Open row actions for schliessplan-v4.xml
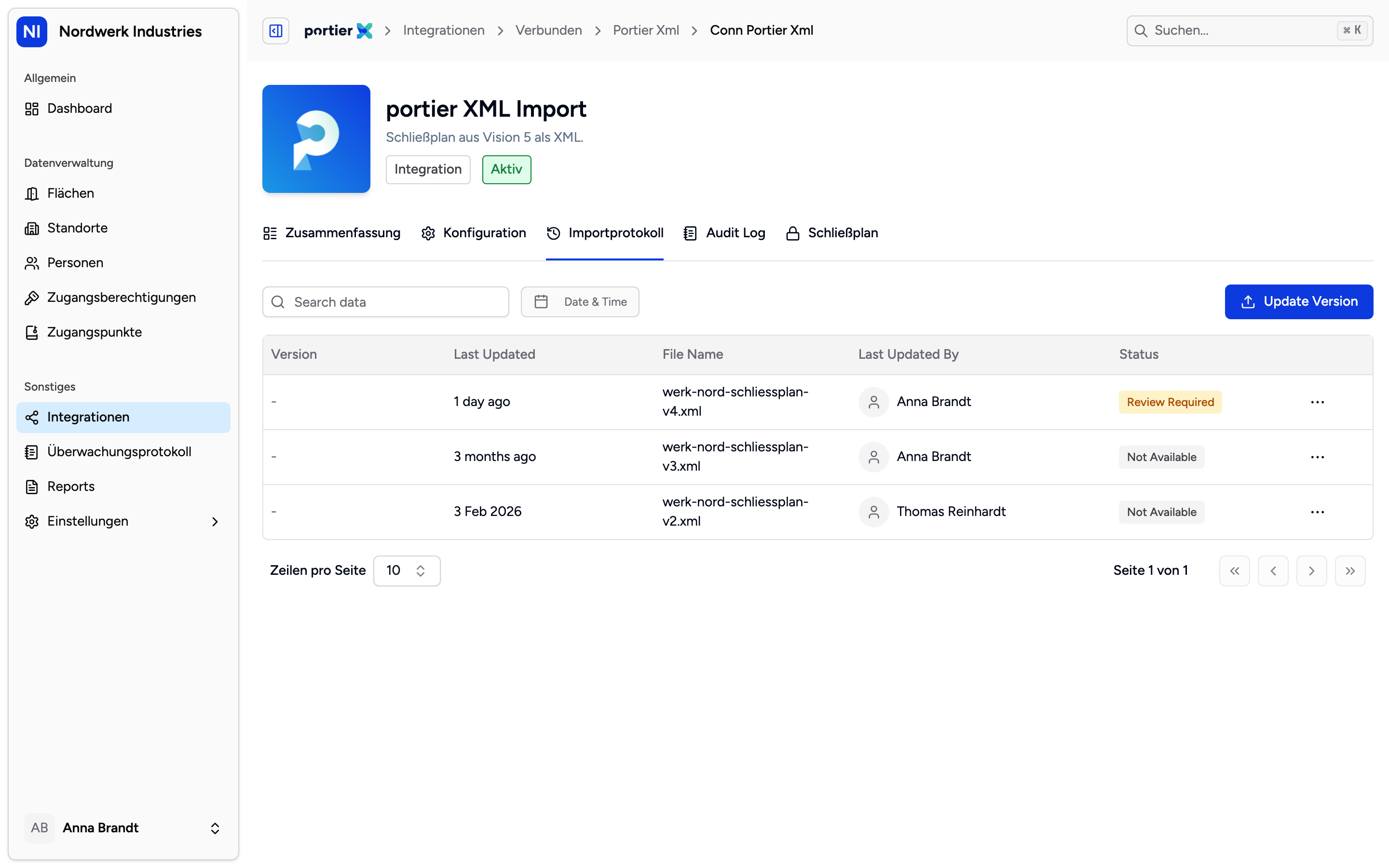The width and height of the screenshot is (1389, 868). pos(1317,402)
